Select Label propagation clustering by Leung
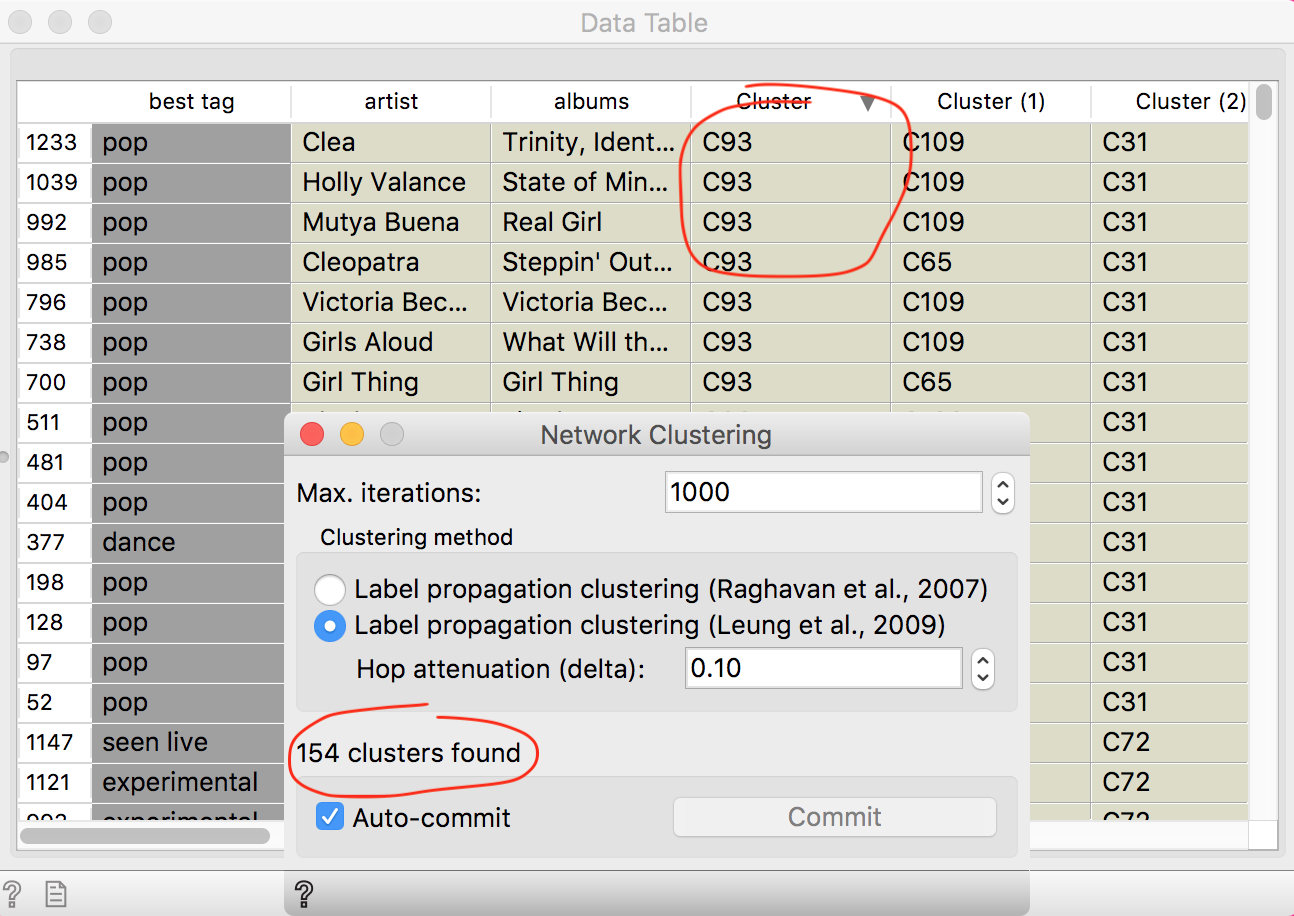Viewport: 1294px width, 916px height. (x=330, y=626)
